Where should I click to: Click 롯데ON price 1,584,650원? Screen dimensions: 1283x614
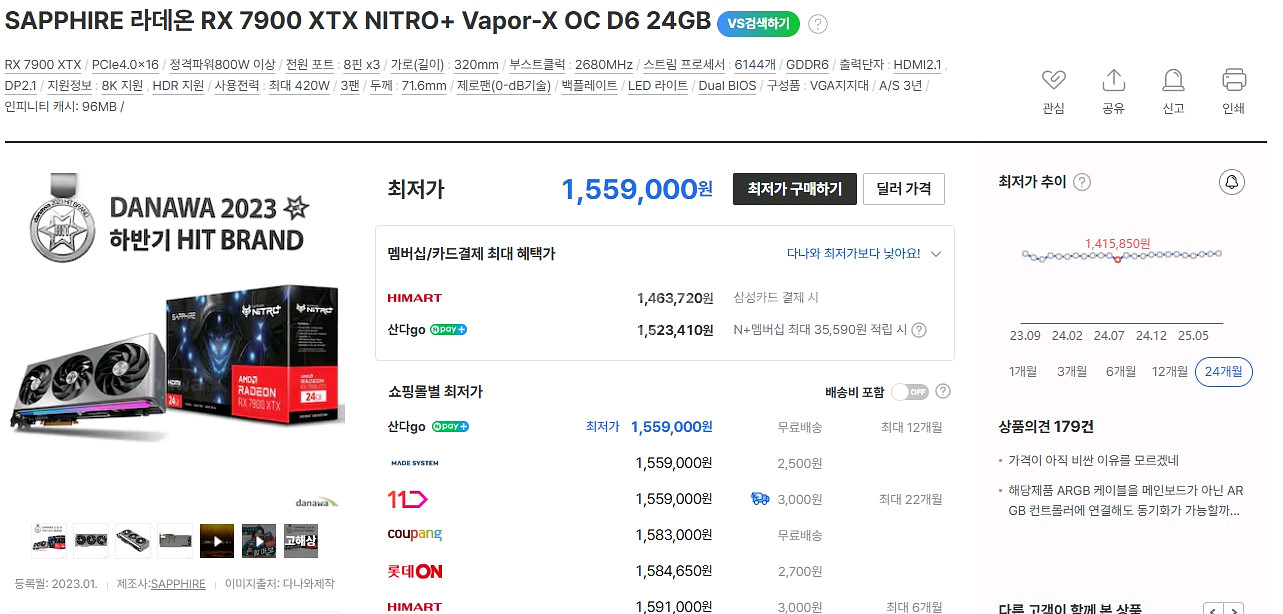[674, 571]
